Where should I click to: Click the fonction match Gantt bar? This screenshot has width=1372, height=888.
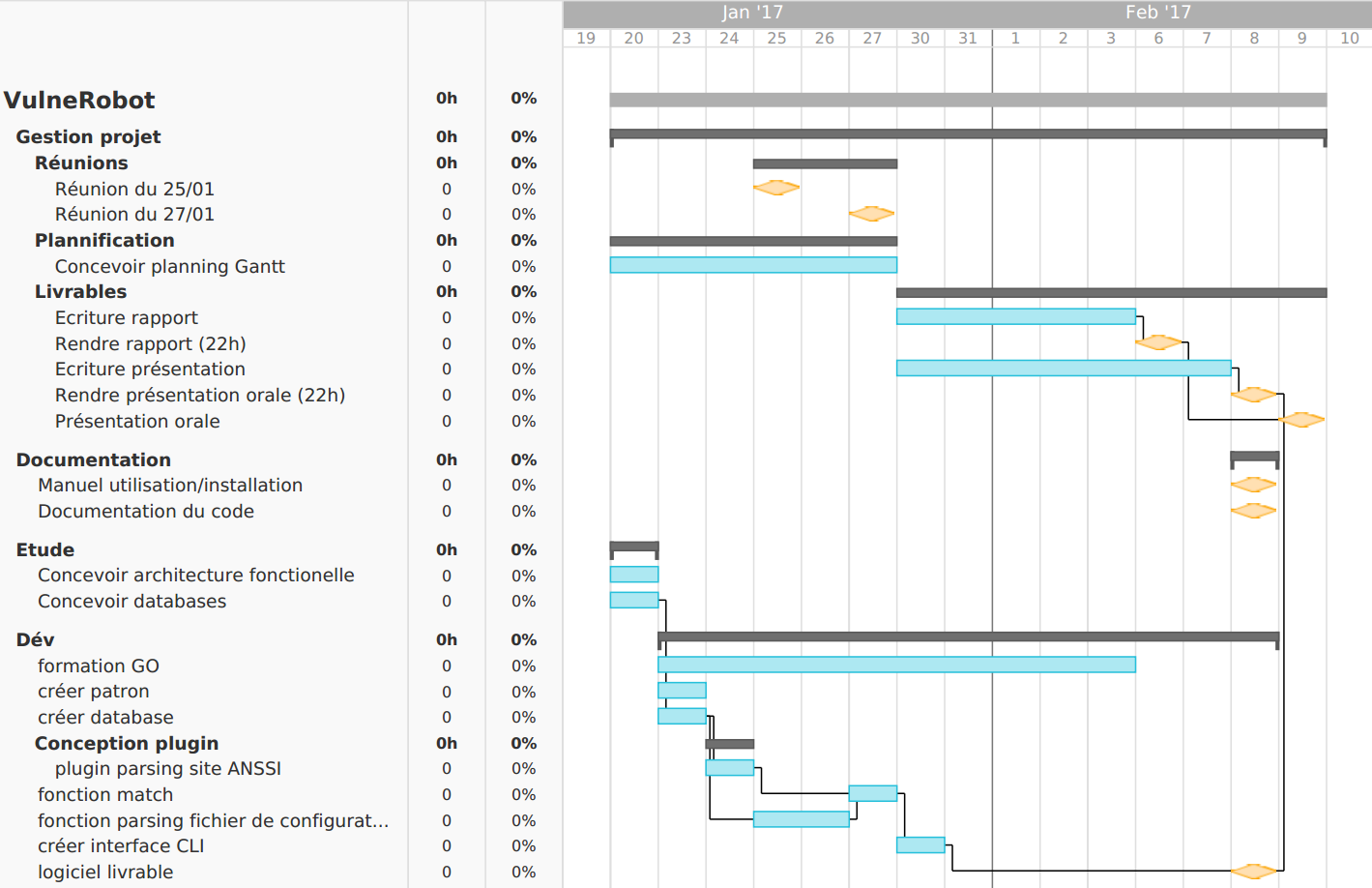(873, 793)
